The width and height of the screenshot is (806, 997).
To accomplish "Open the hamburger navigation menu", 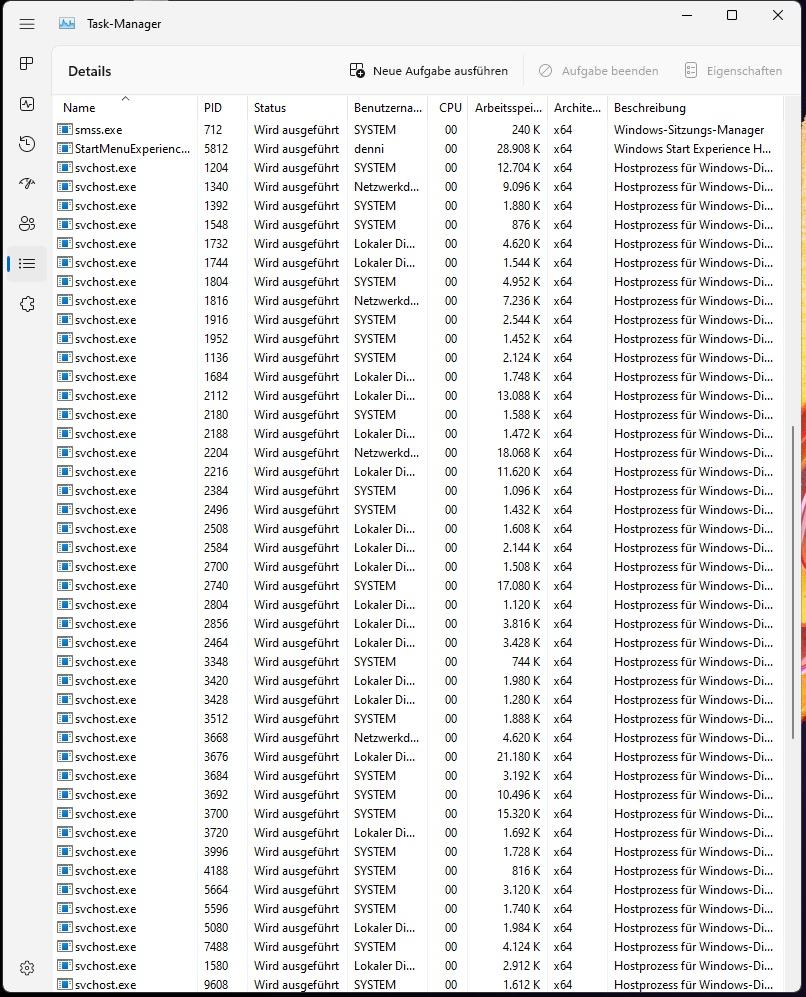I will pyautogui.click(x=27, y=24).
